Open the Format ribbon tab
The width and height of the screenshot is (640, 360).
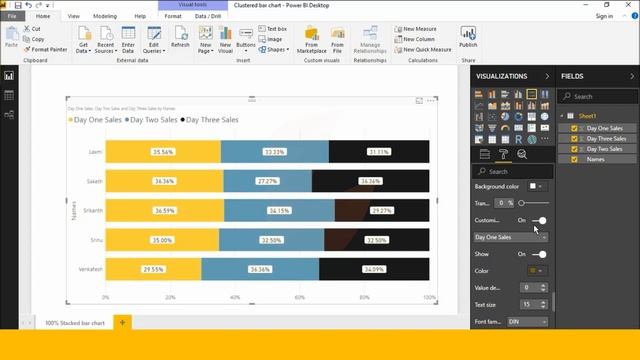pyautogui.click(x=173, y=16)
